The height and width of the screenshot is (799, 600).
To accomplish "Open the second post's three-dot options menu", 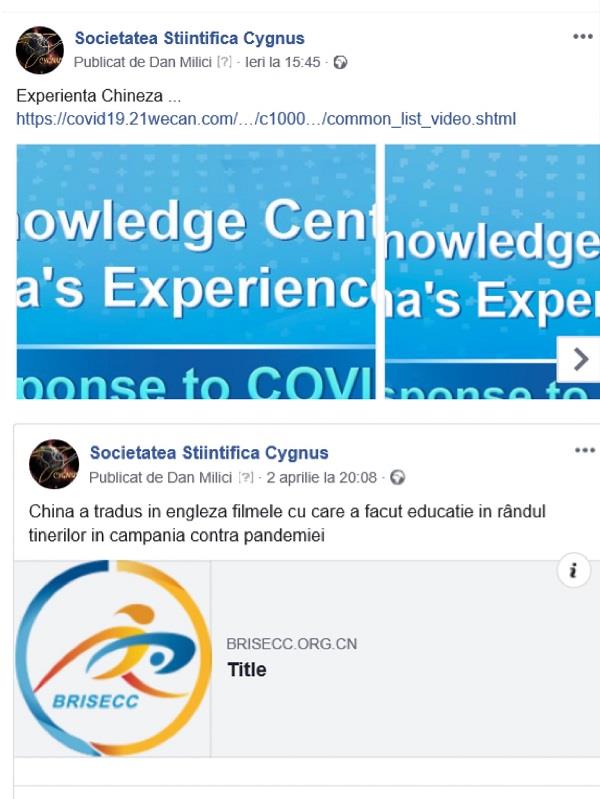I will [x=585, y=450].
